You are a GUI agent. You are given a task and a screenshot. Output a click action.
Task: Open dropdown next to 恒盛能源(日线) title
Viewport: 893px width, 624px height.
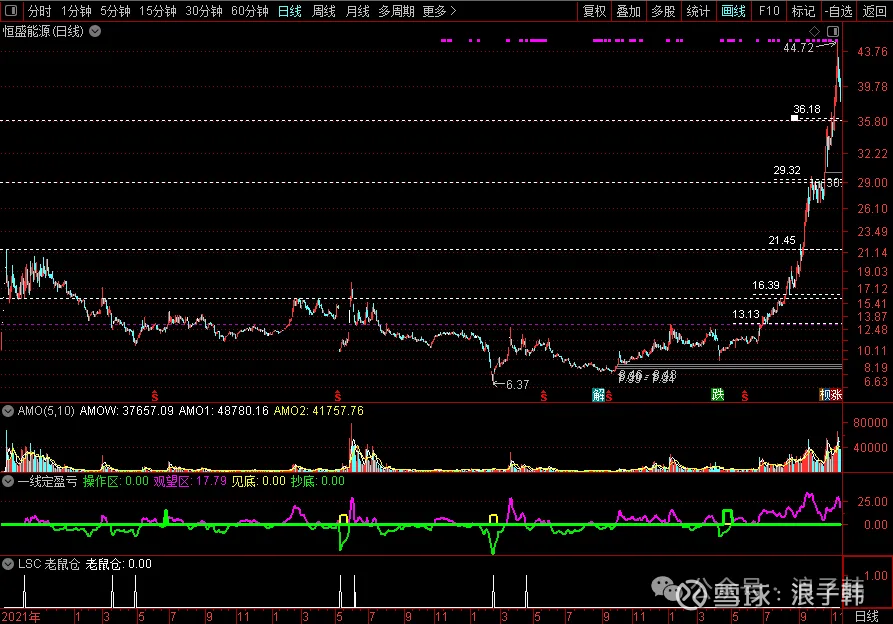(x=95, y=31)
